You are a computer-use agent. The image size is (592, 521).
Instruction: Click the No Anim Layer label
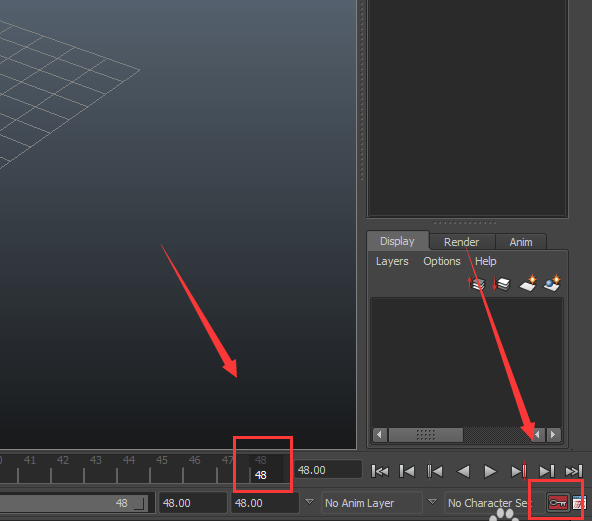coord(359,503)
